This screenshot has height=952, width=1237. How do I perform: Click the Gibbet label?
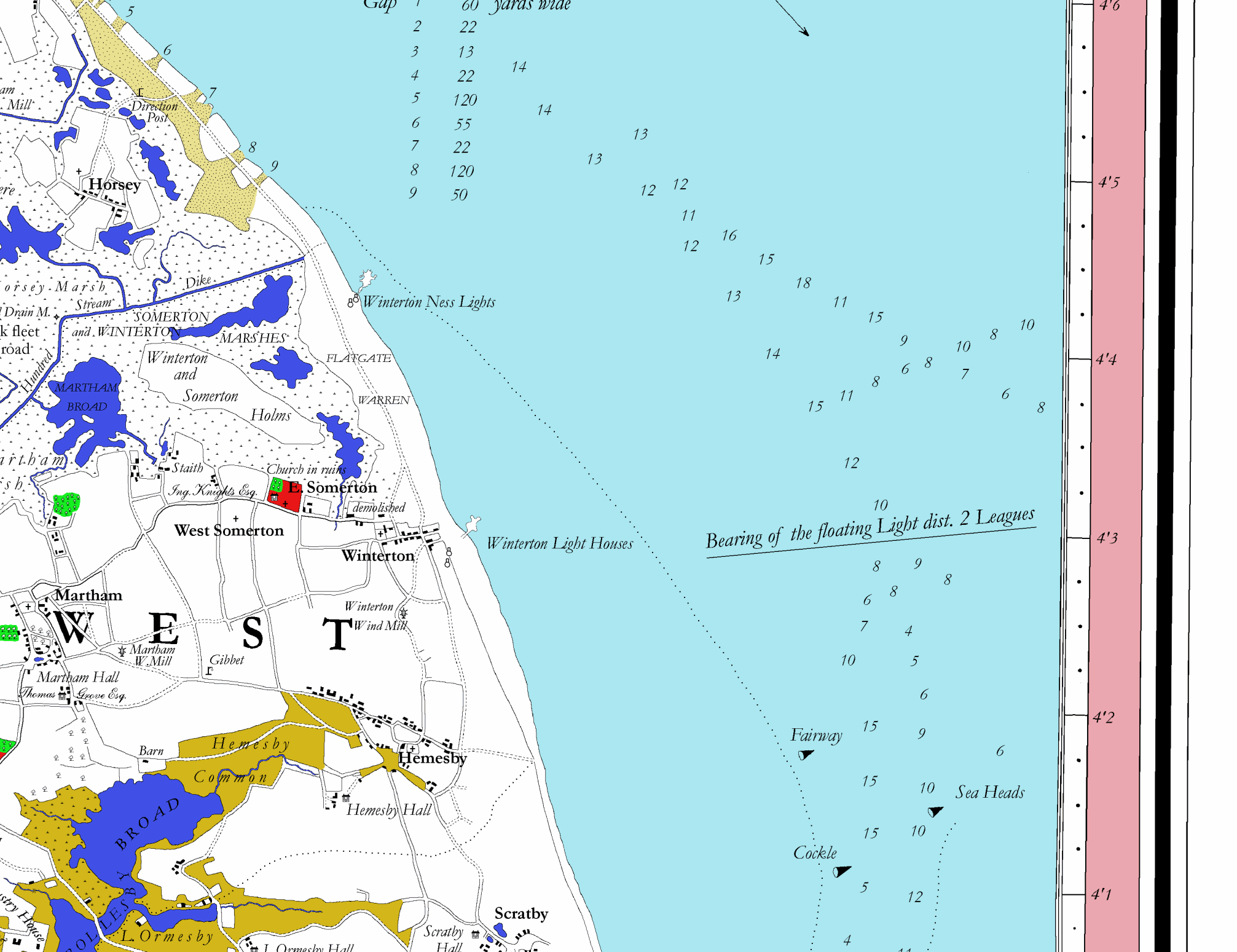[x=227, y=659]
